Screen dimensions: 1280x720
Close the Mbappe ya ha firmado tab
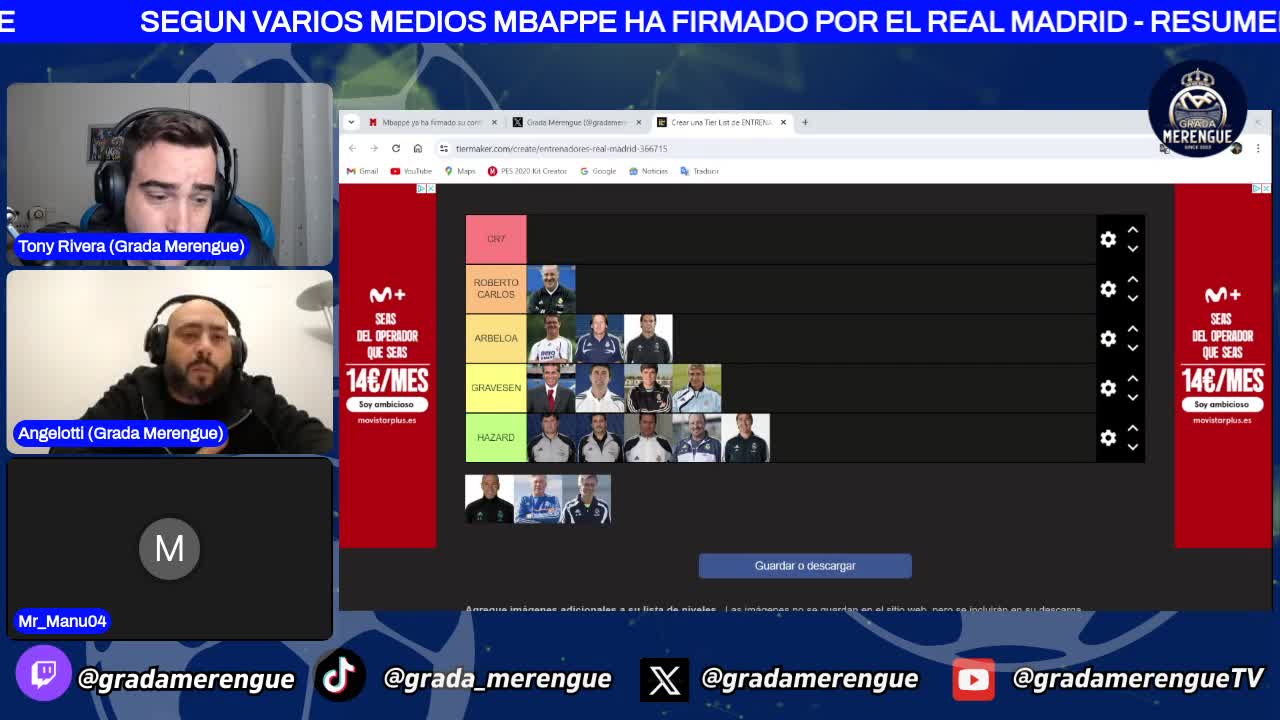[x=494, y=122]
